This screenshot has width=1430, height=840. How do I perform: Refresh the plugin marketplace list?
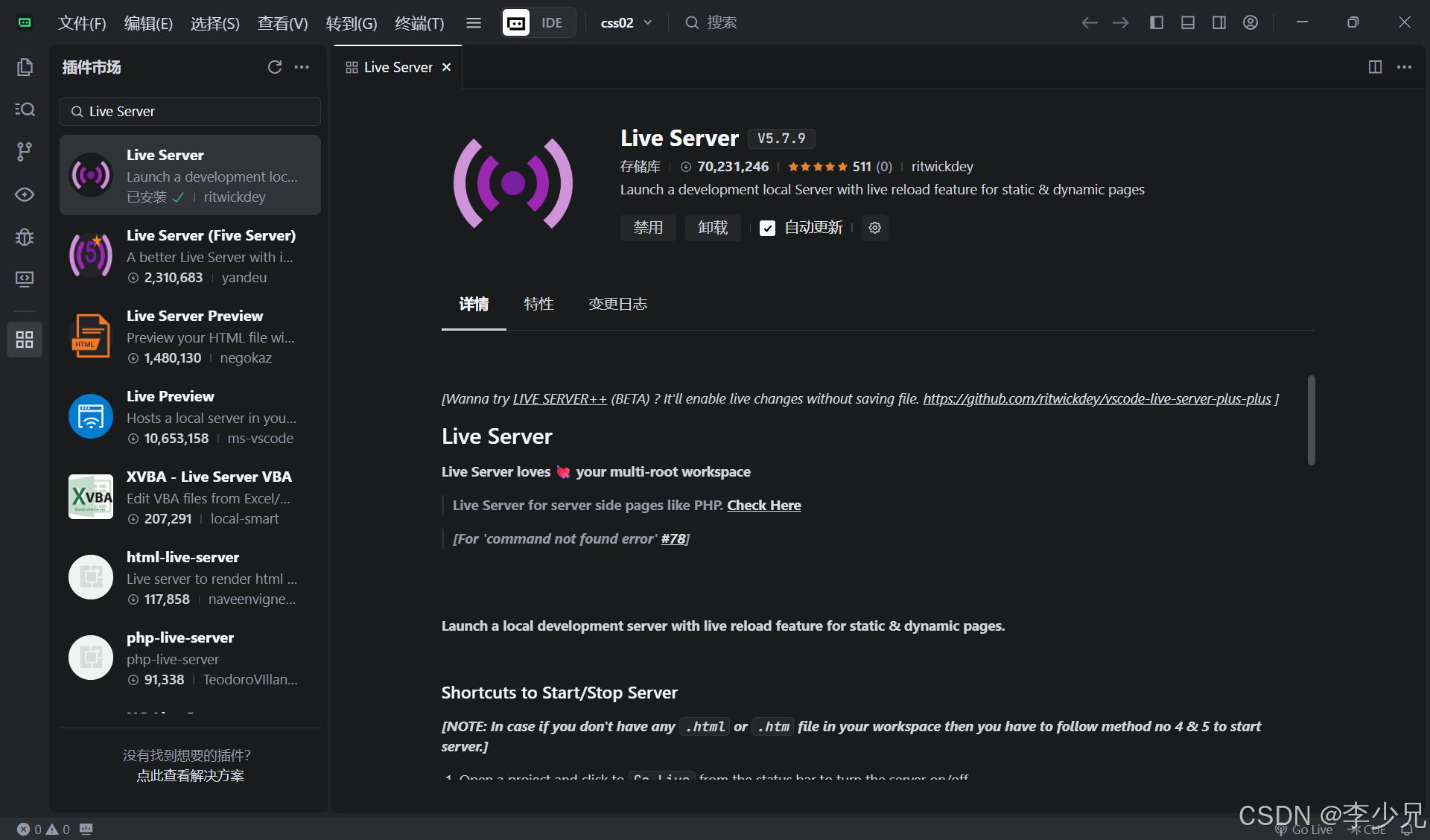tap(275, 67)
